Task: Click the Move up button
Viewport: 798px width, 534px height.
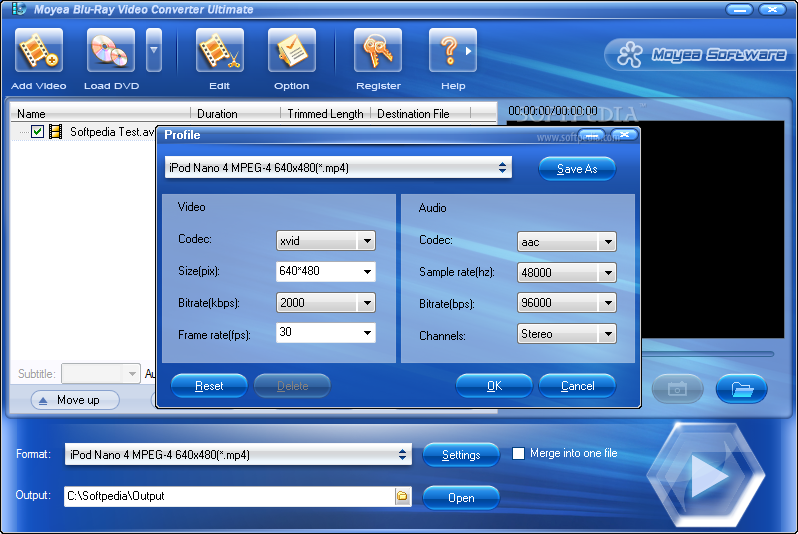Action: [75, 400]
